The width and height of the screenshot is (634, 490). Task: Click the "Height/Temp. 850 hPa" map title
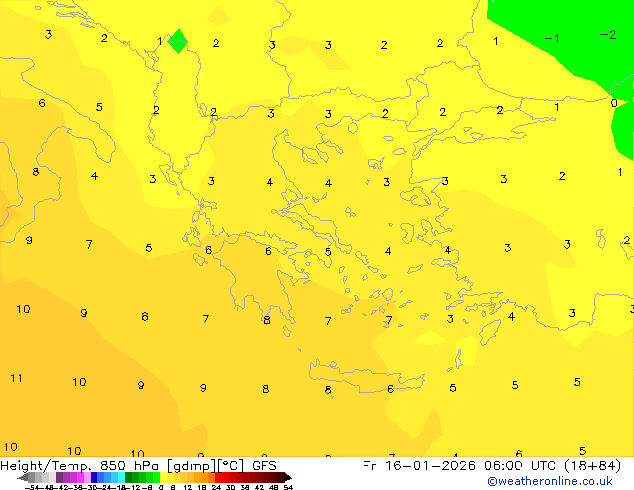[82, 465]
